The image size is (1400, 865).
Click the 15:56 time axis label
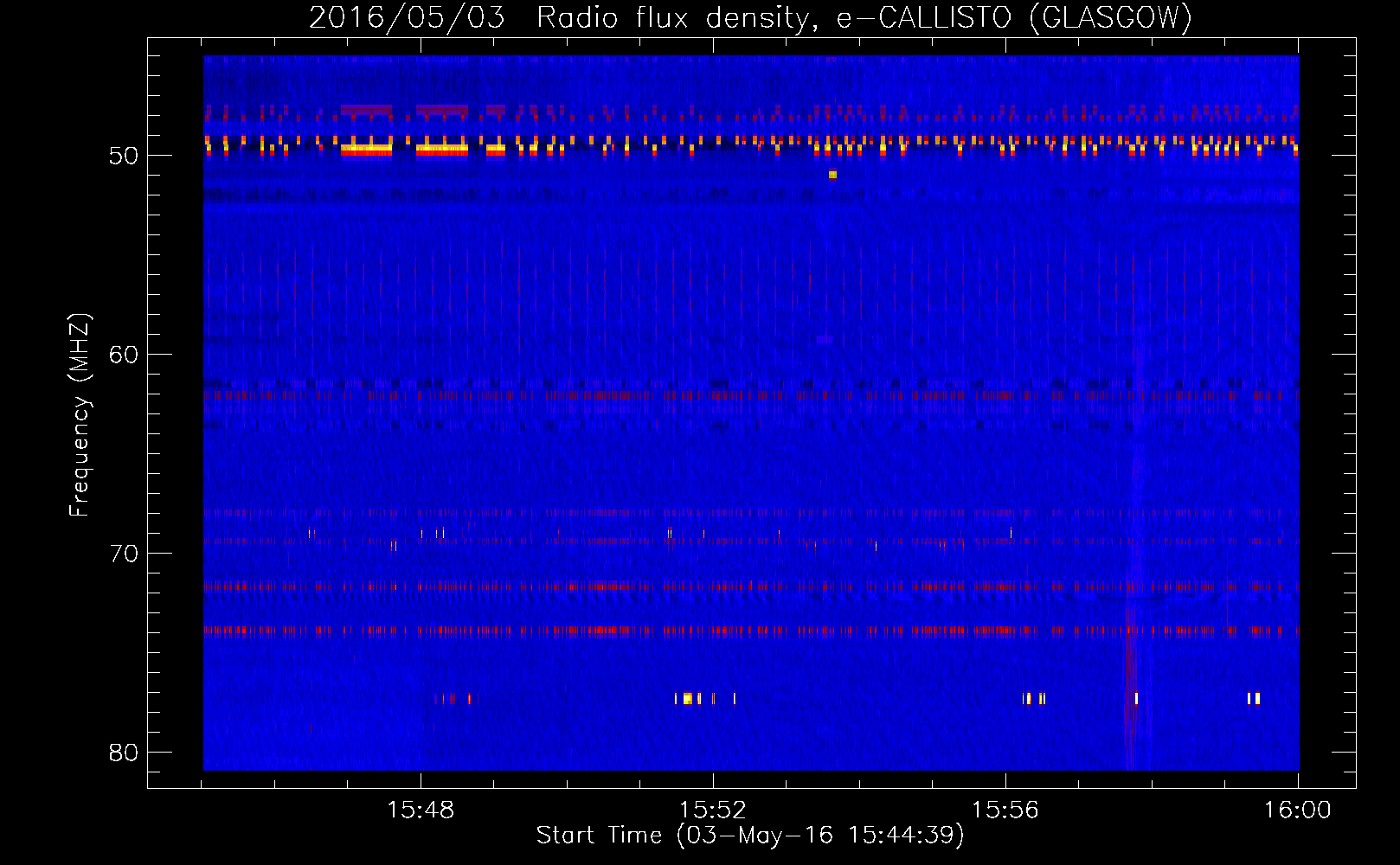tap(1005, 811)
